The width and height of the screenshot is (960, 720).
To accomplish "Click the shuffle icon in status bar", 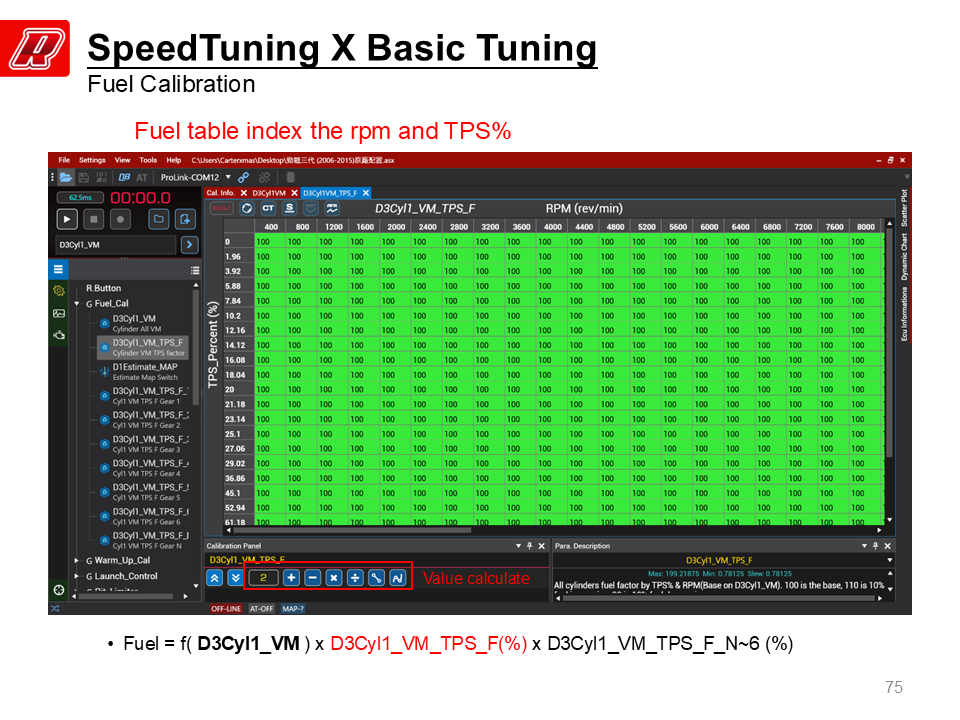I will [x=55, y=609].
